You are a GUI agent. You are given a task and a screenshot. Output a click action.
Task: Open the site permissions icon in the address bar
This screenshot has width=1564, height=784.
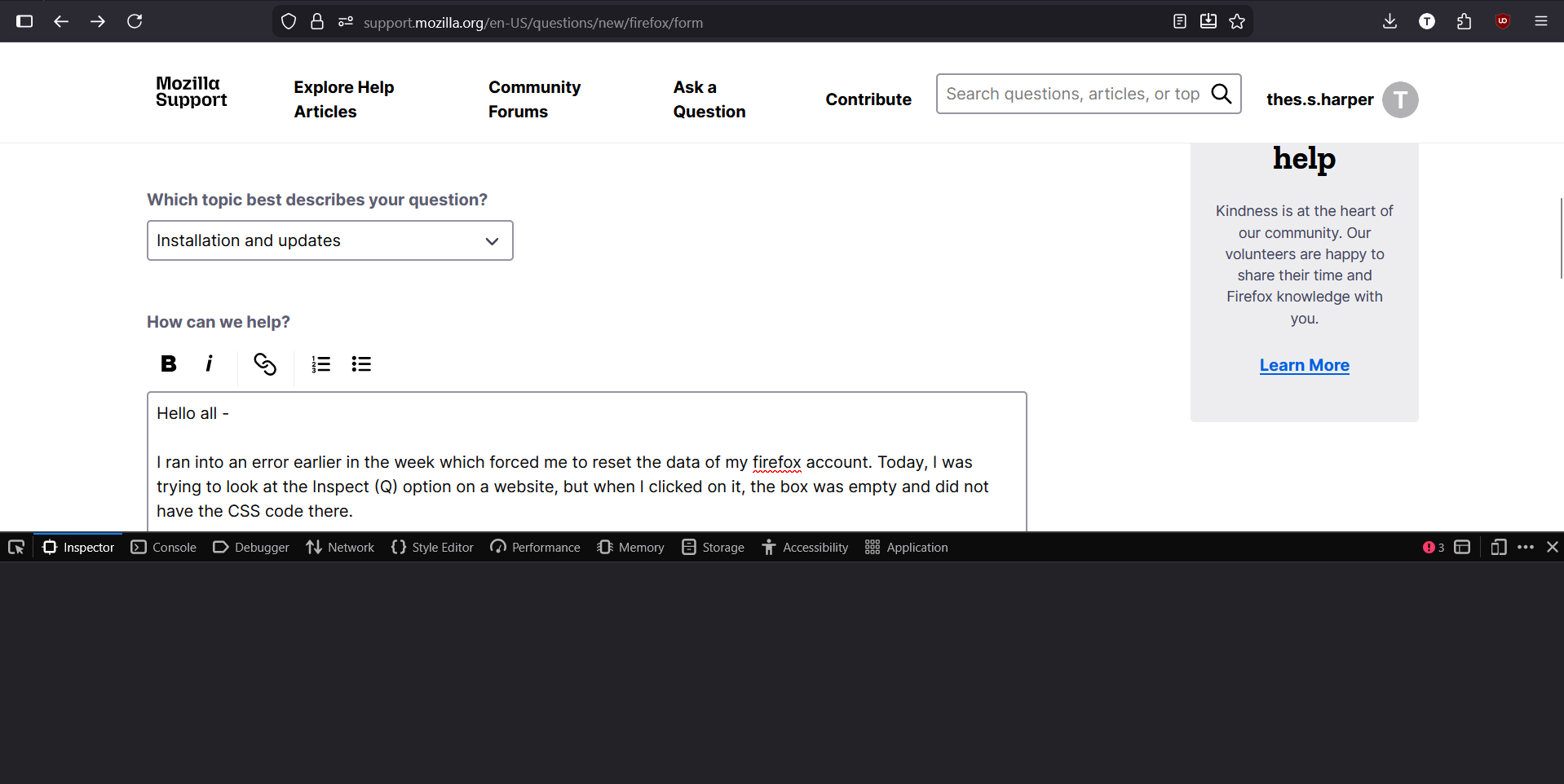[346, 22]
